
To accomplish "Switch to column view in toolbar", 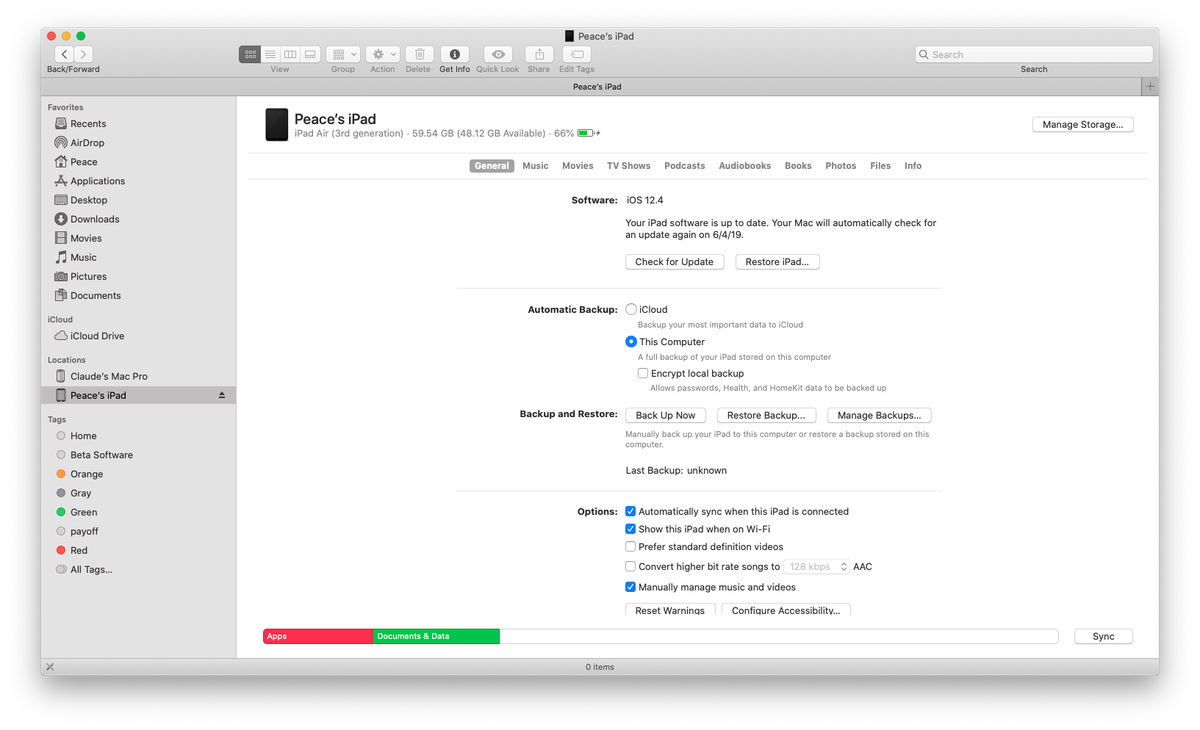I will (x=290, y=54).
